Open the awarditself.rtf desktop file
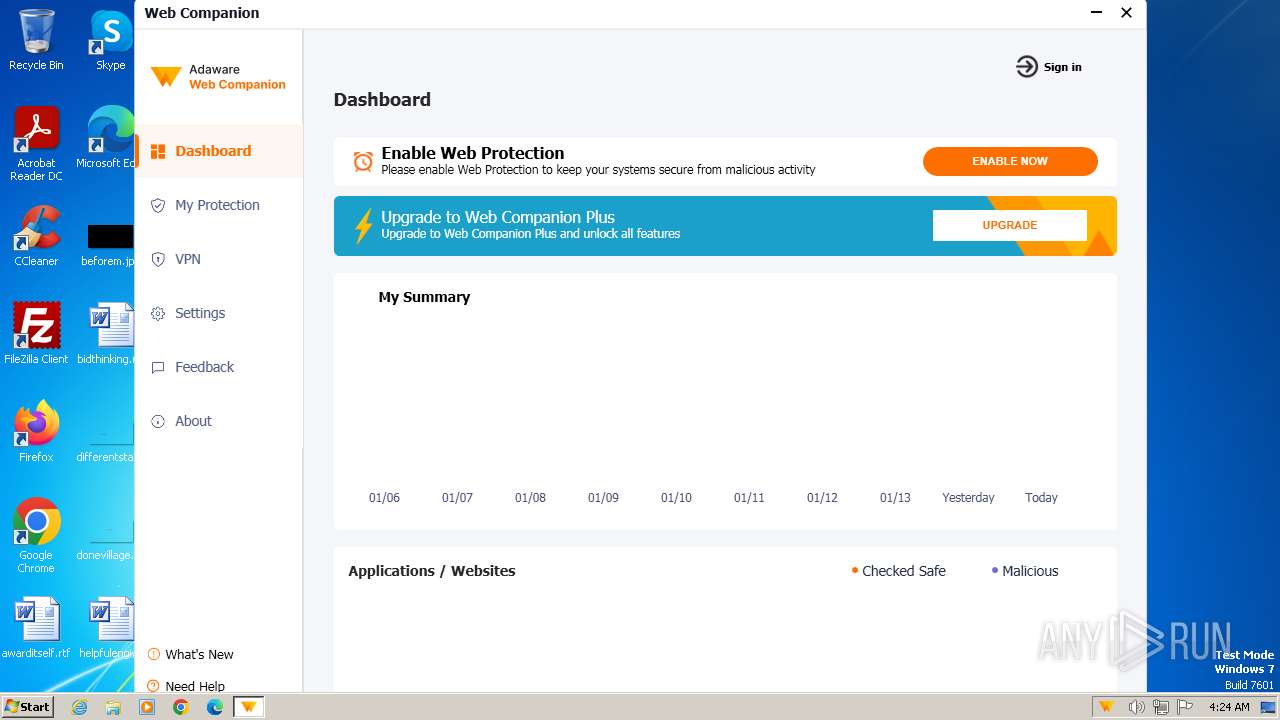The height and width of the screenshot is (720, 1280). click(36, 628)
